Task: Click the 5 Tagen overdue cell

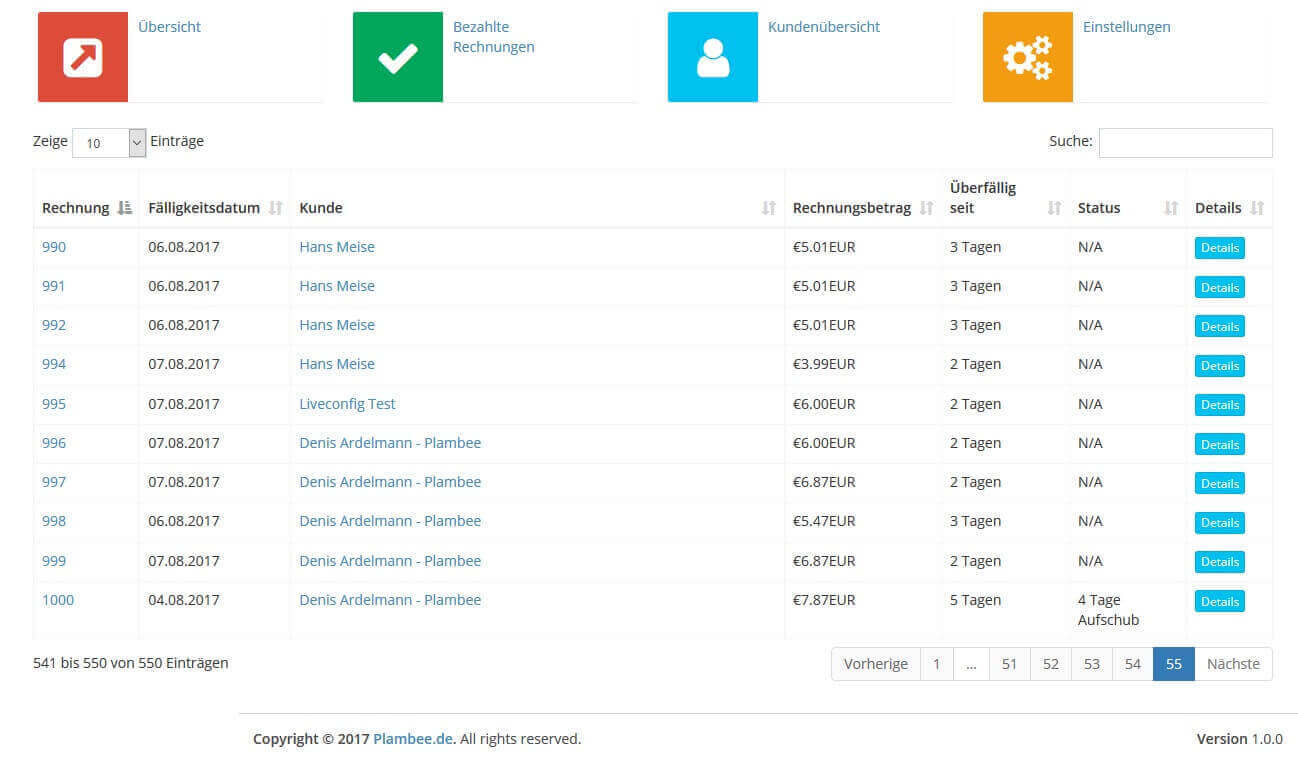Action: 975,600
